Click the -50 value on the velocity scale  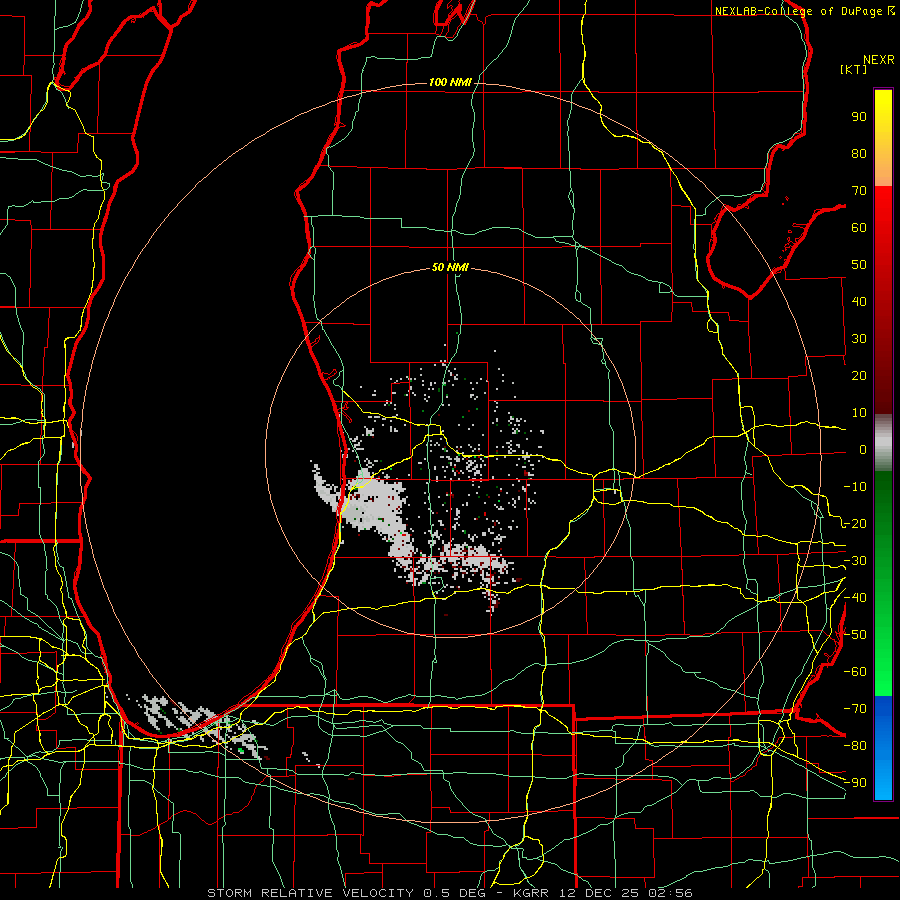pyautogui.click(x=855, y=635)
